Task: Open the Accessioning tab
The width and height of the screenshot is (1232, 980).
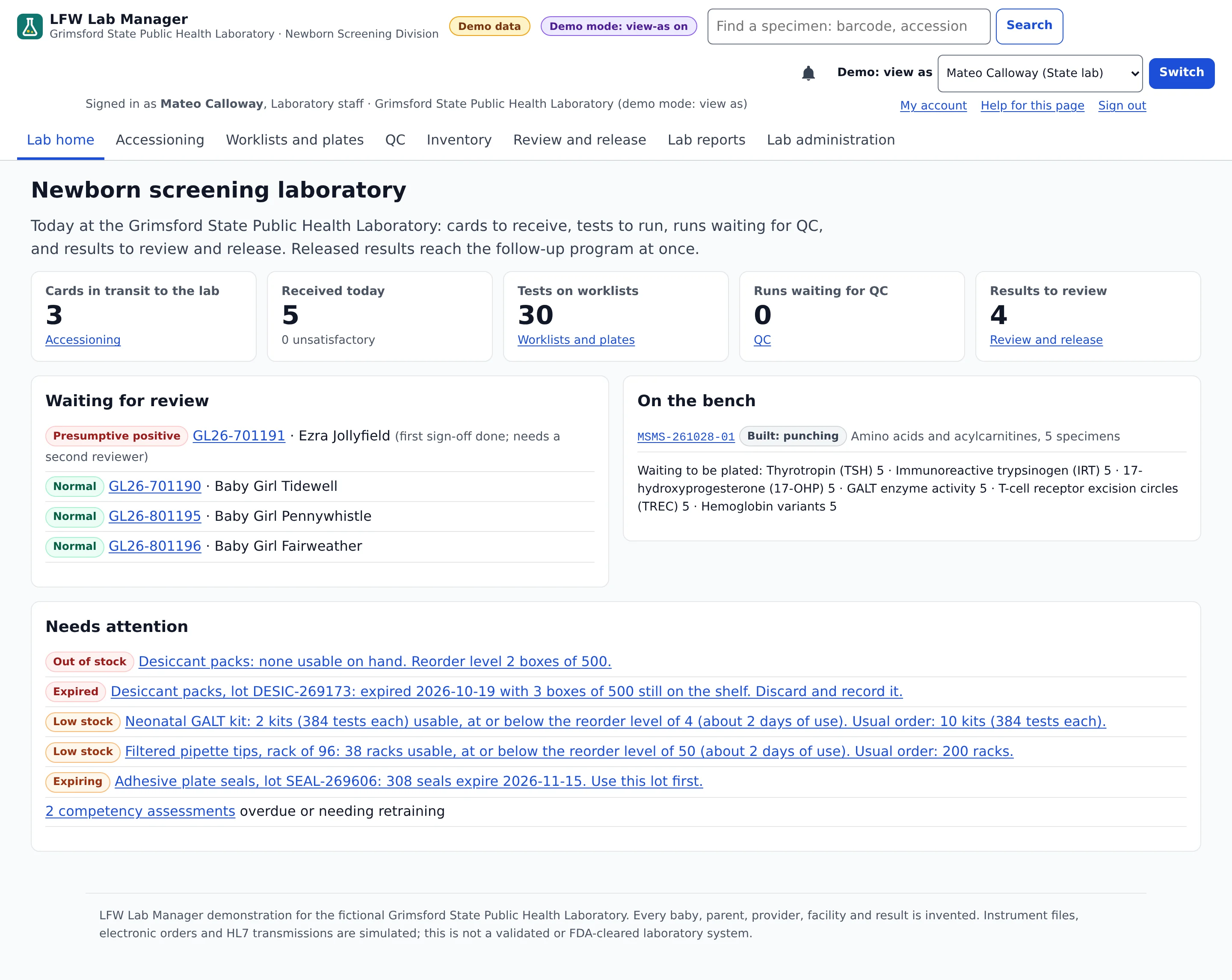Action: click(160, 140)
